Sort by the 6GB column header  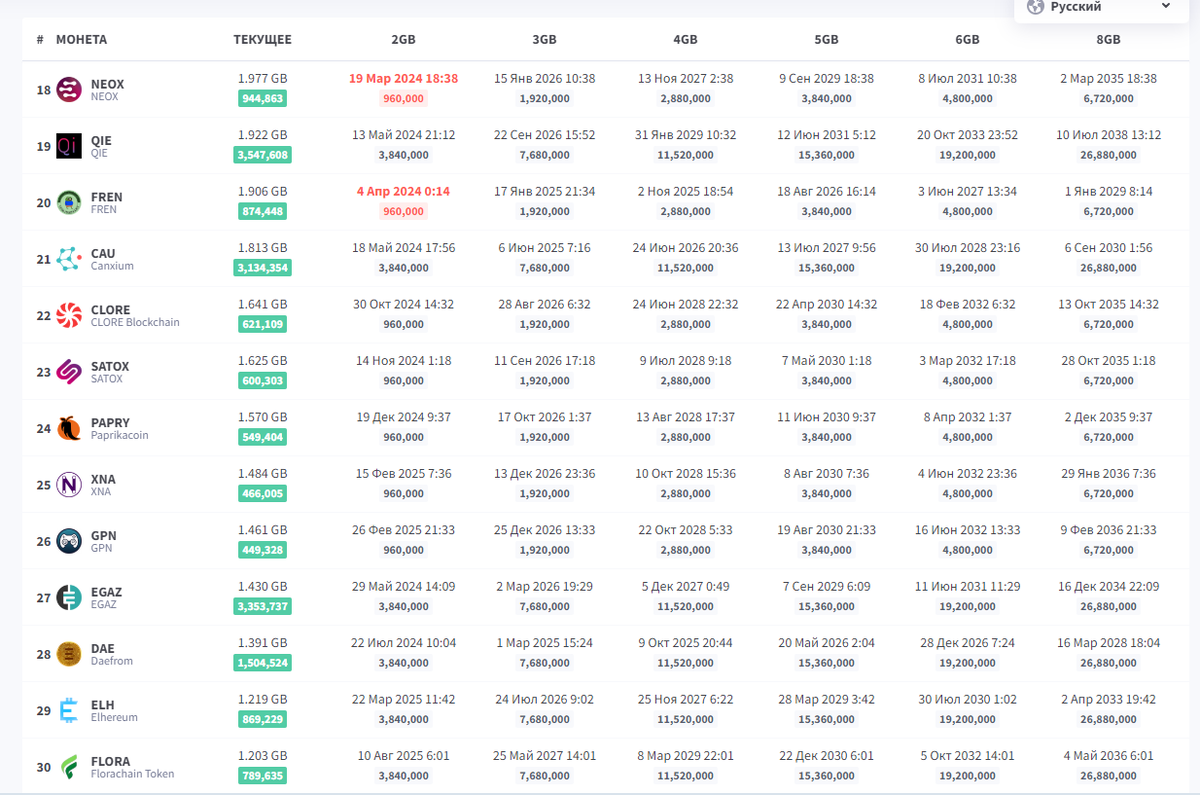[967, 40]
